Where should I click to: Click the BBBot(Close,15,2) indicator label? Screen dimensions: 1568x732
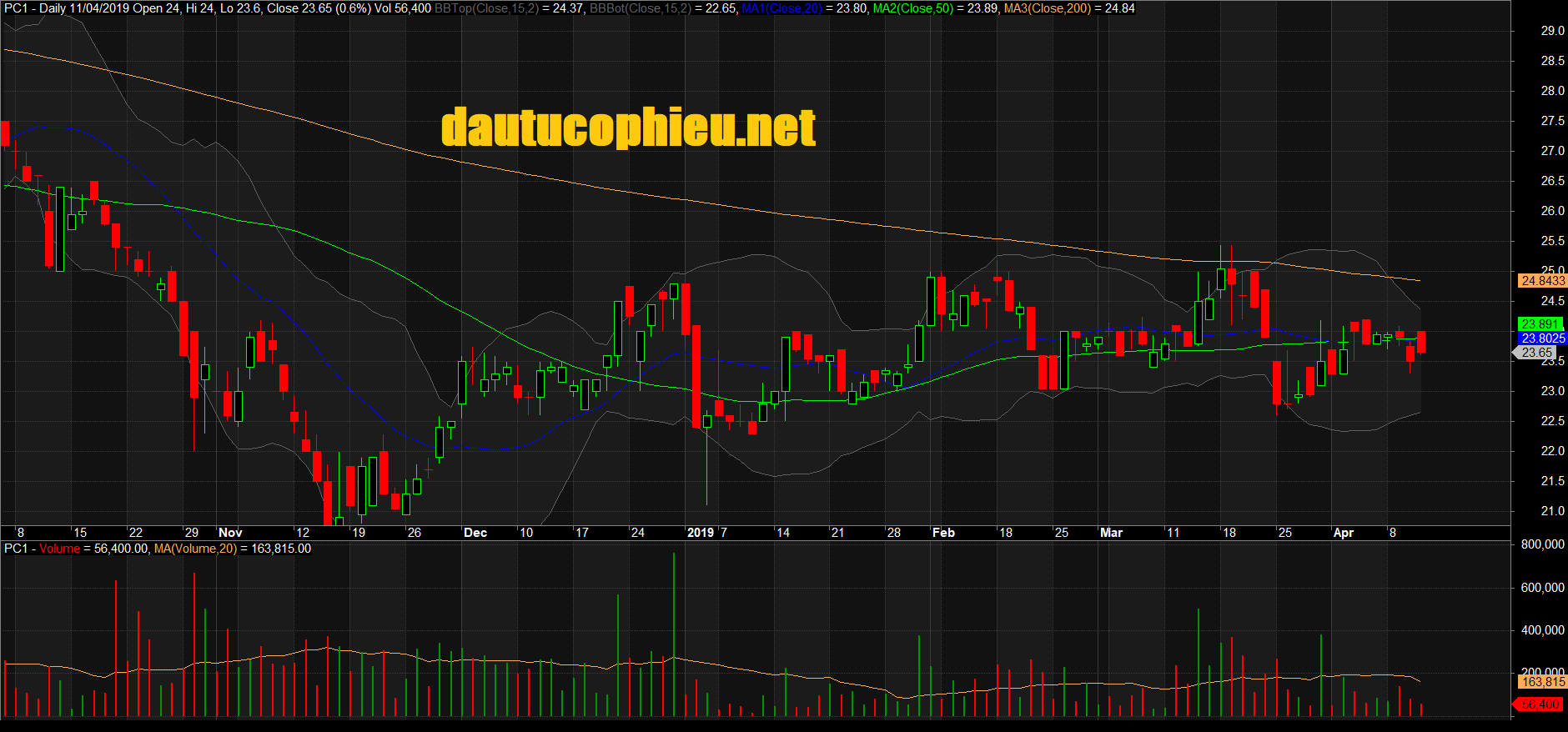tap(641, 8)
